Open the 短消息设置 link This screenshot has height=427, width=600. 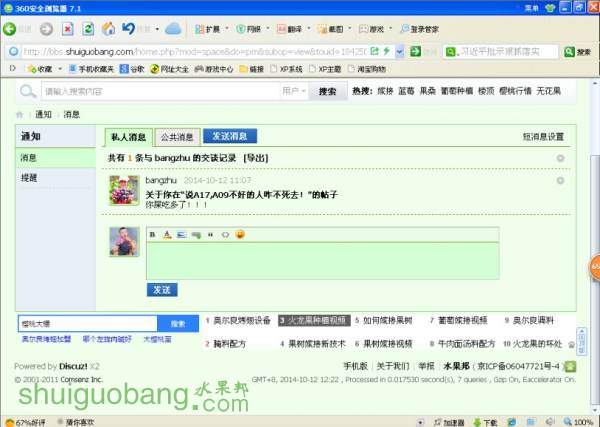[542, 137]
